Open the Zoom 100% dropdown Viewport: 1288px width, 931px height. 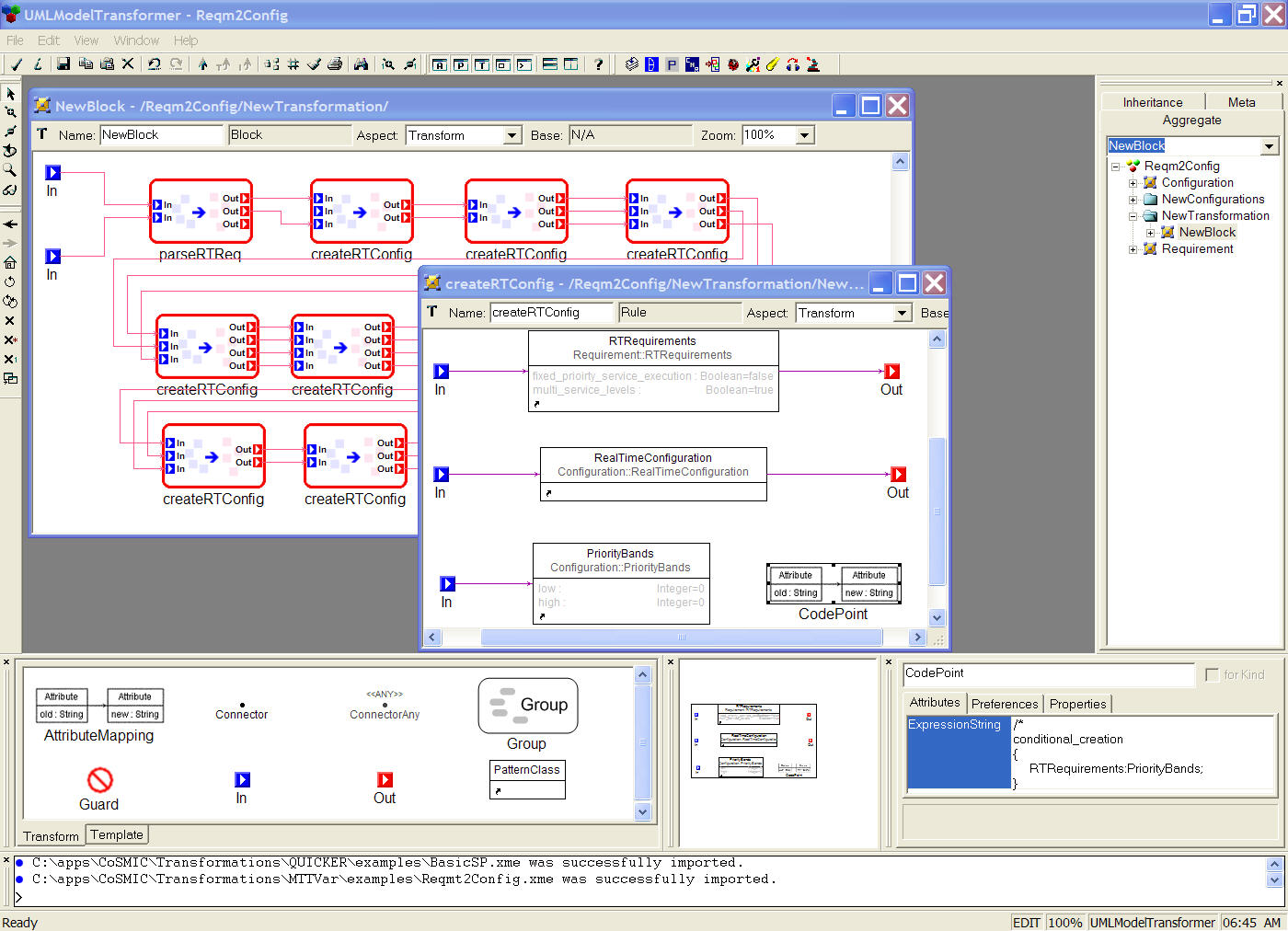pos(804,135)
